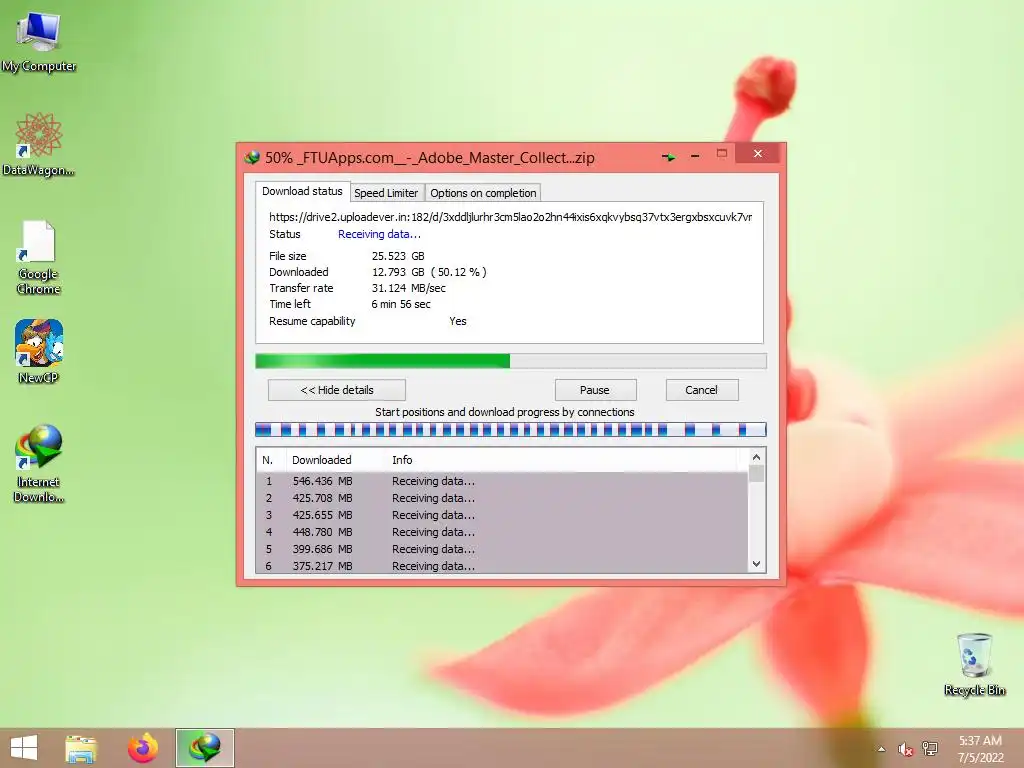Cancel the download
This screenshot has height=768, width=1024.
click(702, 390)
